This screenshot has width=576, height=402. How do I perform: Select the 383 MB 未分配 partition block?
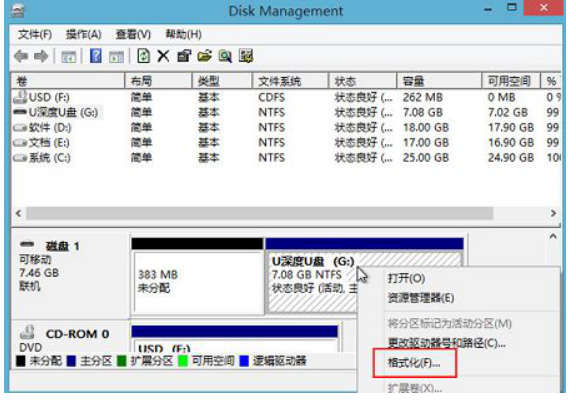(x=198, y=281)
